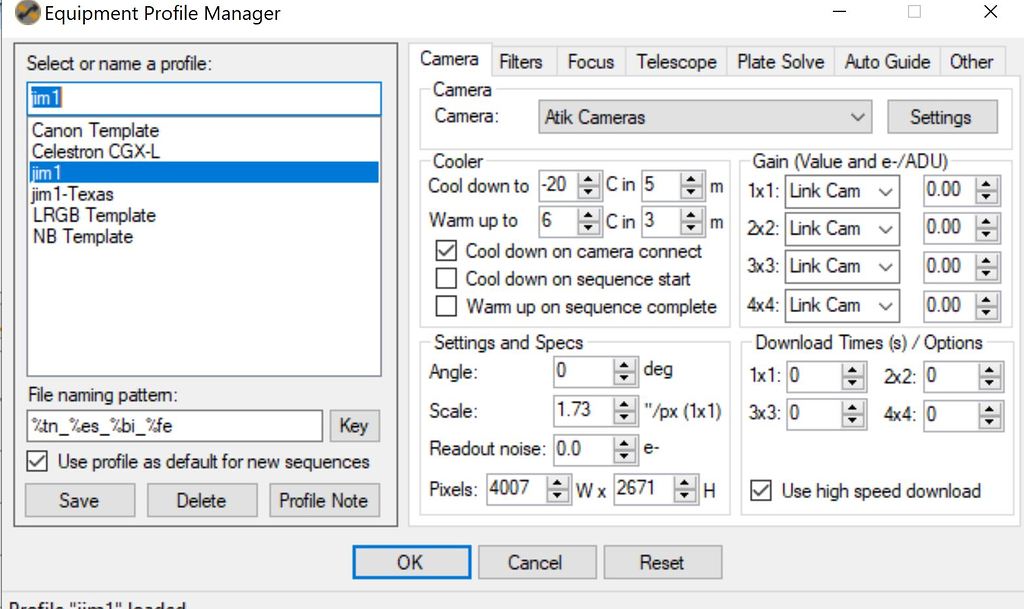Enable Warm up on sequence complete
This screenshot has width=1024, height=609.
pos(446,306)
